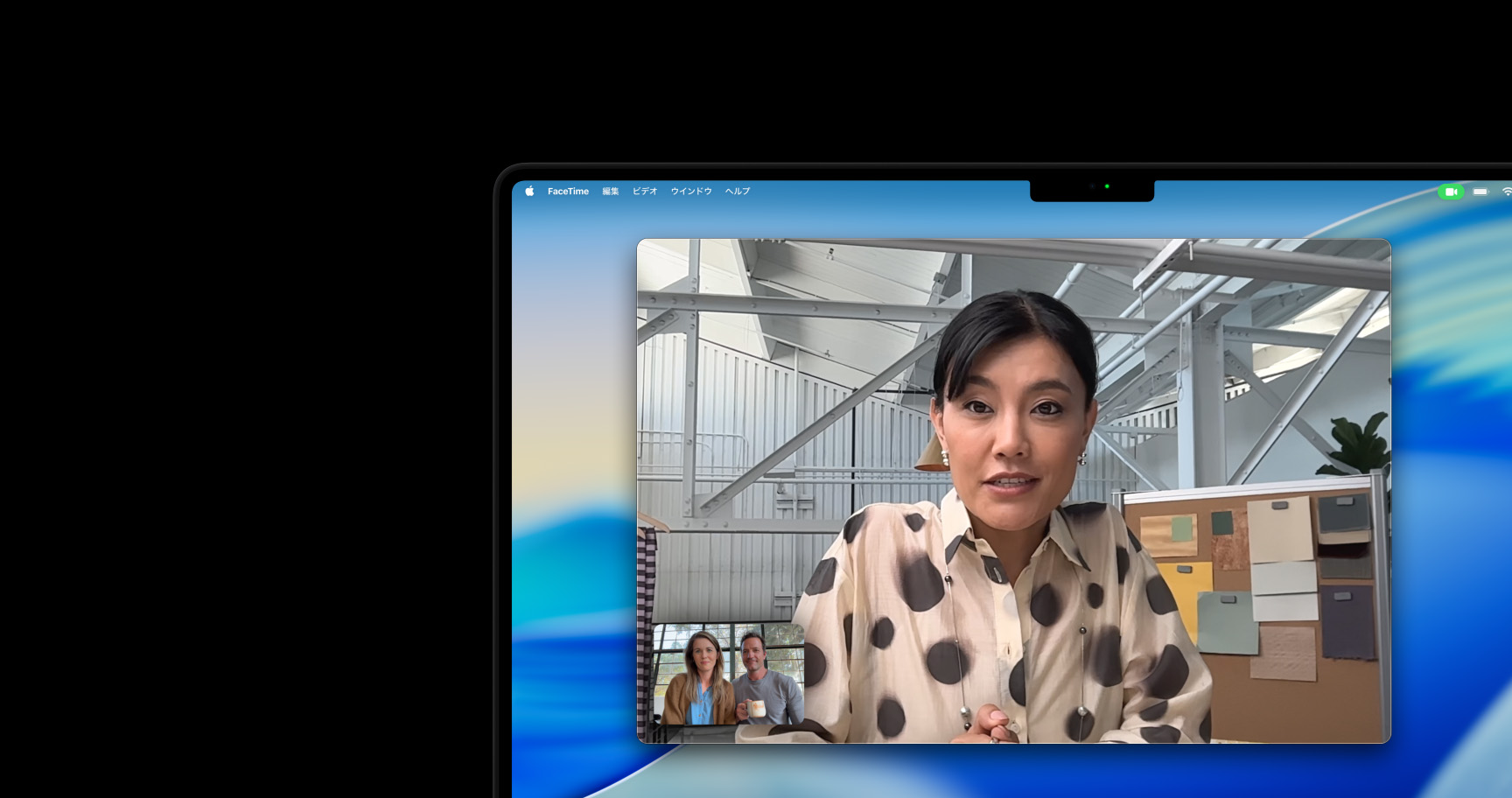Open FaceTime settings from the FaceTime menu
Viewport: 1512px width, 798px height.
(567, 191)
